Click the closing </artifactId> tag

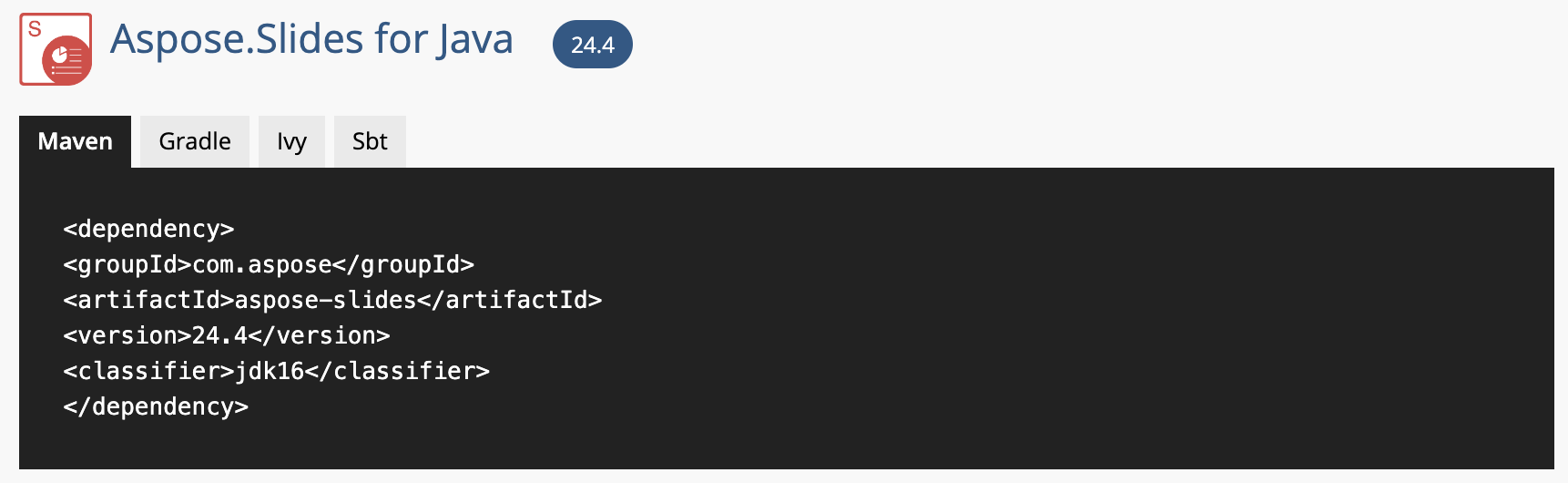510,300
